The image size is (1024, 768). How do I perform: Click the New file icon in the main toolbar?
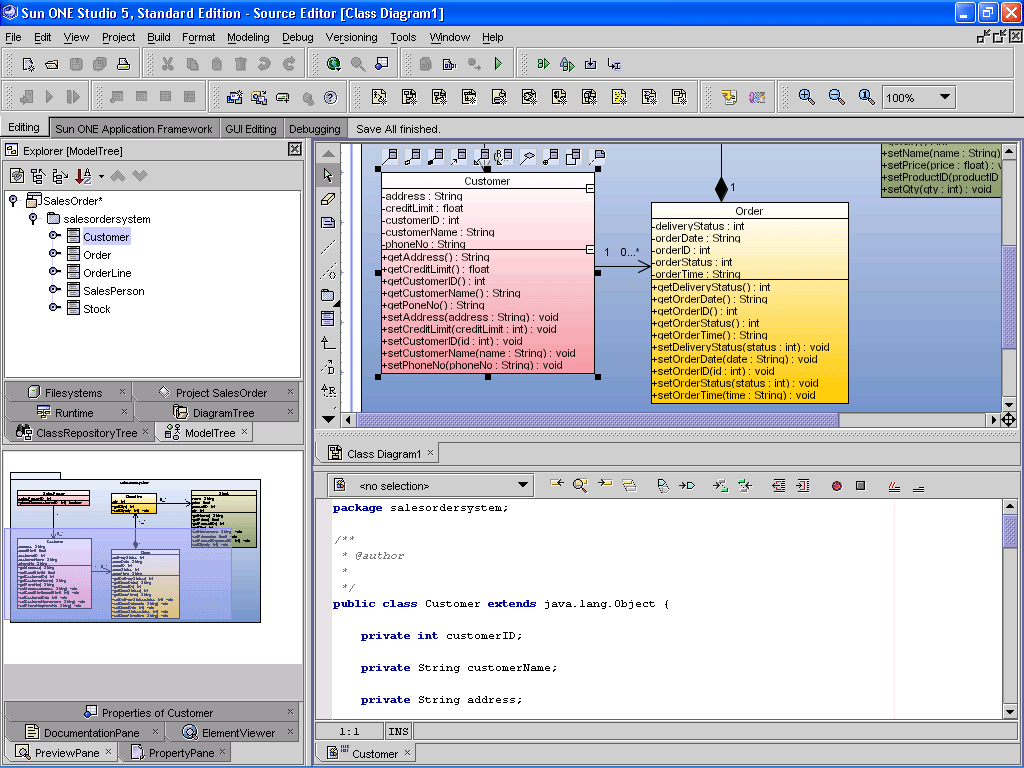pyautogui.click(x=28, y=64)
